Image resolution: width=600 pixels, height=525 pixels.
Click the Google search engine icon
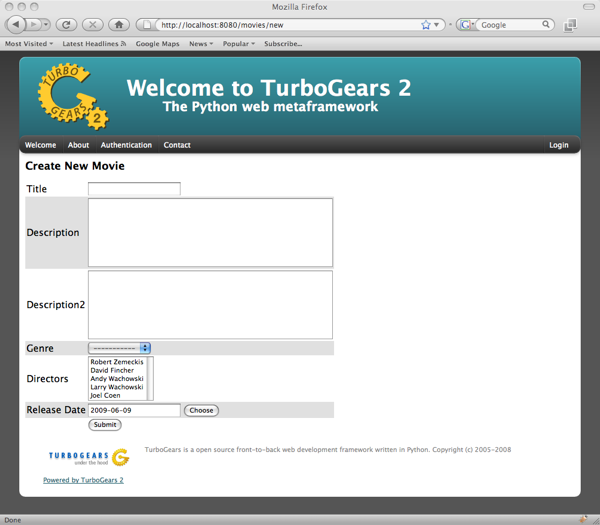pos(465,25)
